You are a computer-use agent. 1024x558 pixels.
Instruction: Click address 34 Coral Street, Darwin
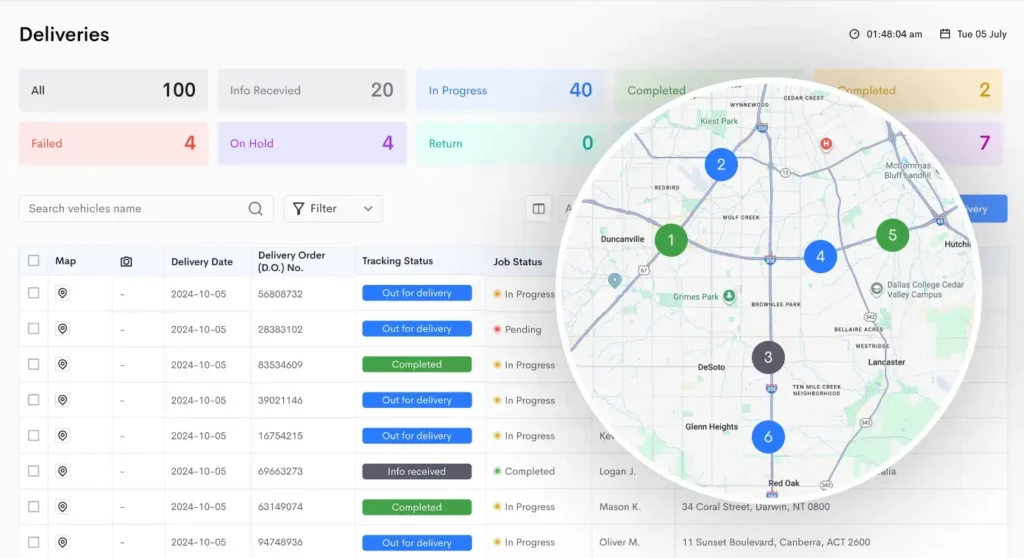click(x=756, y=507)
